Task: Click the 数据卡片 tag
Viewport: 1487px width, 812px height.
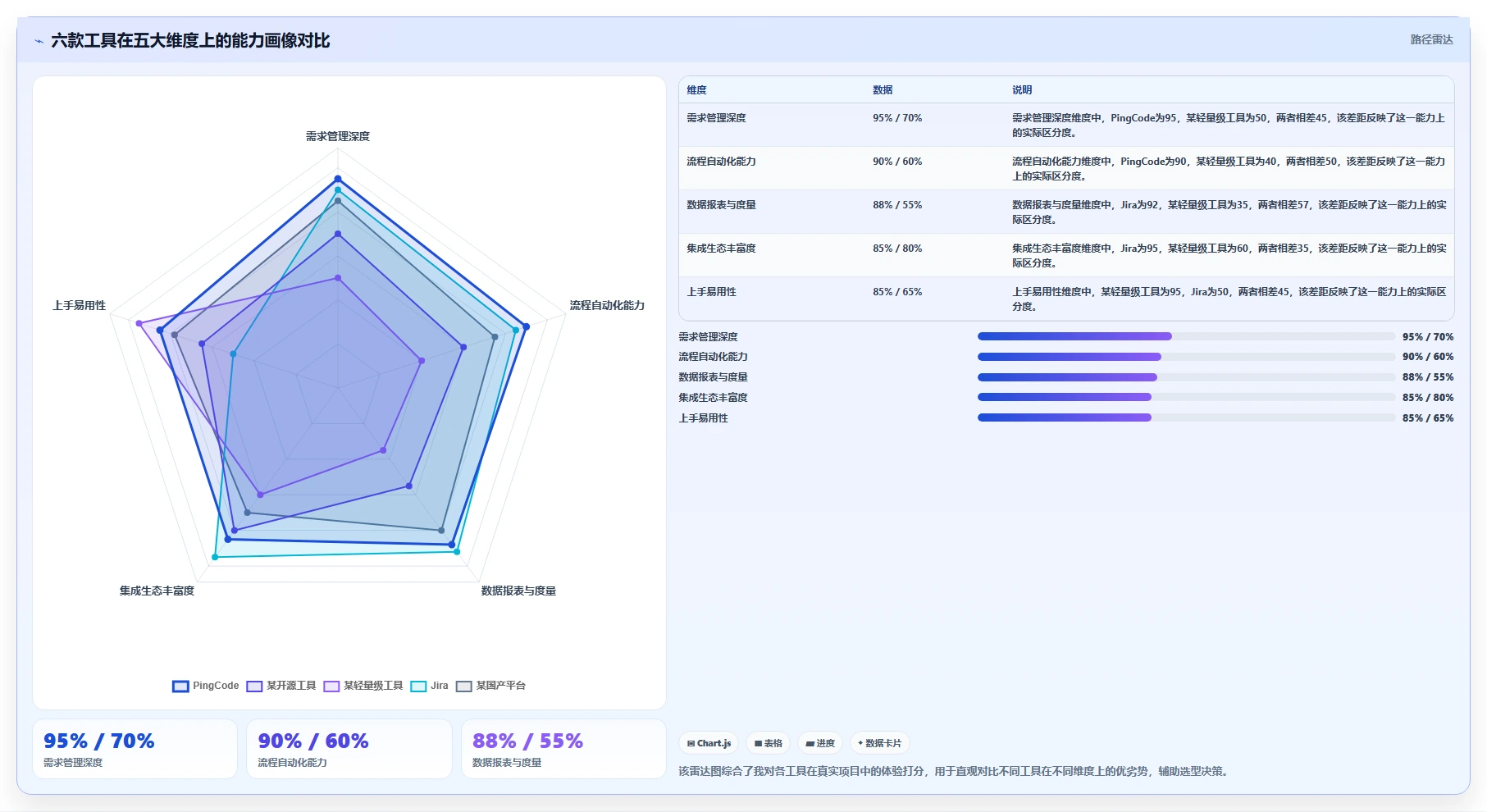Action: tap(879, 743)
